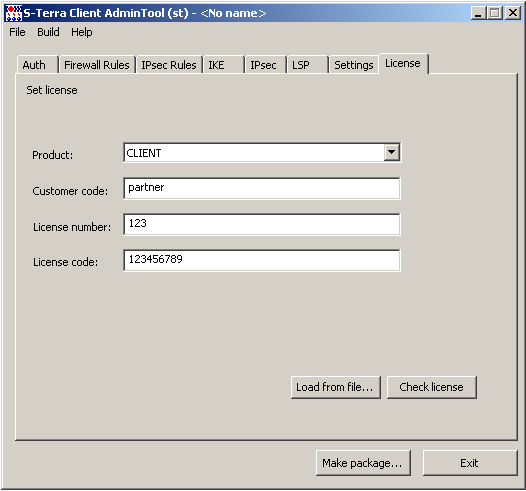The width and height of the screenshot is (526, 491).
Task: Open the CLIENT product combo box
Action: 262,153
